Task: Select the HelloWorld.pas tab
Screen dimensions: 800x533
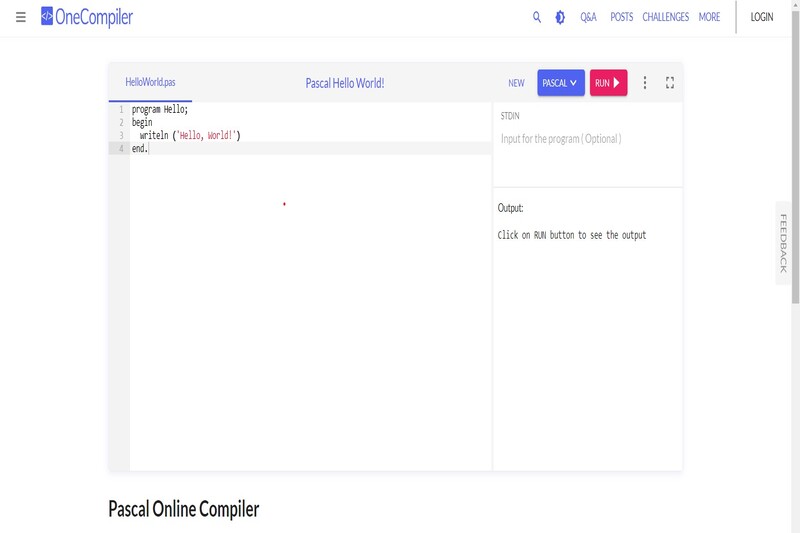Action: 150,82
